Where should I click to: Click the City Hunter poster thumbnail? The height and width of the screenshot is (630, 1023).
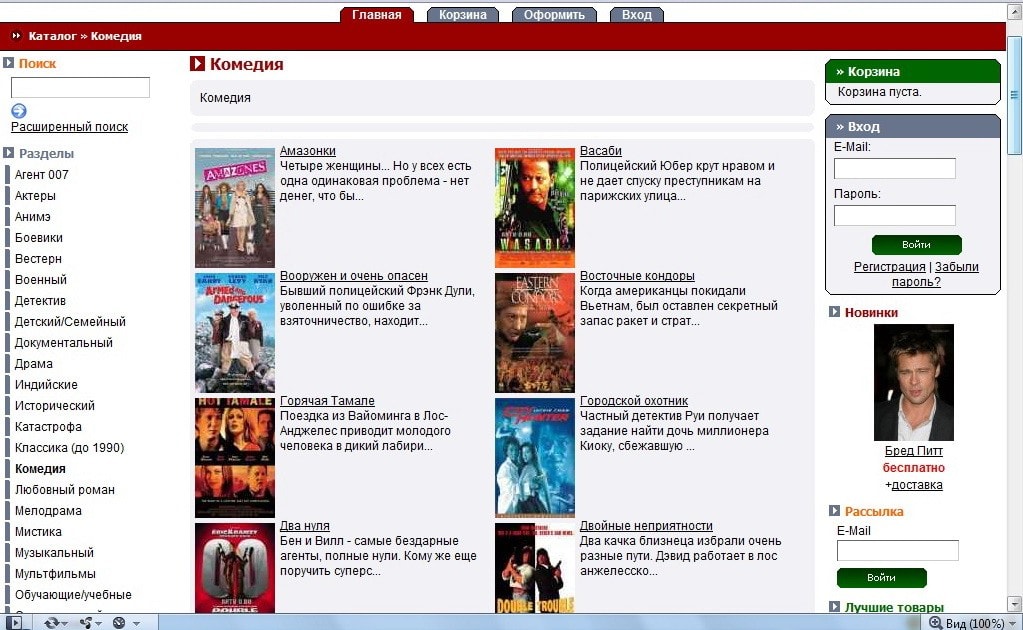pos(535,458)
